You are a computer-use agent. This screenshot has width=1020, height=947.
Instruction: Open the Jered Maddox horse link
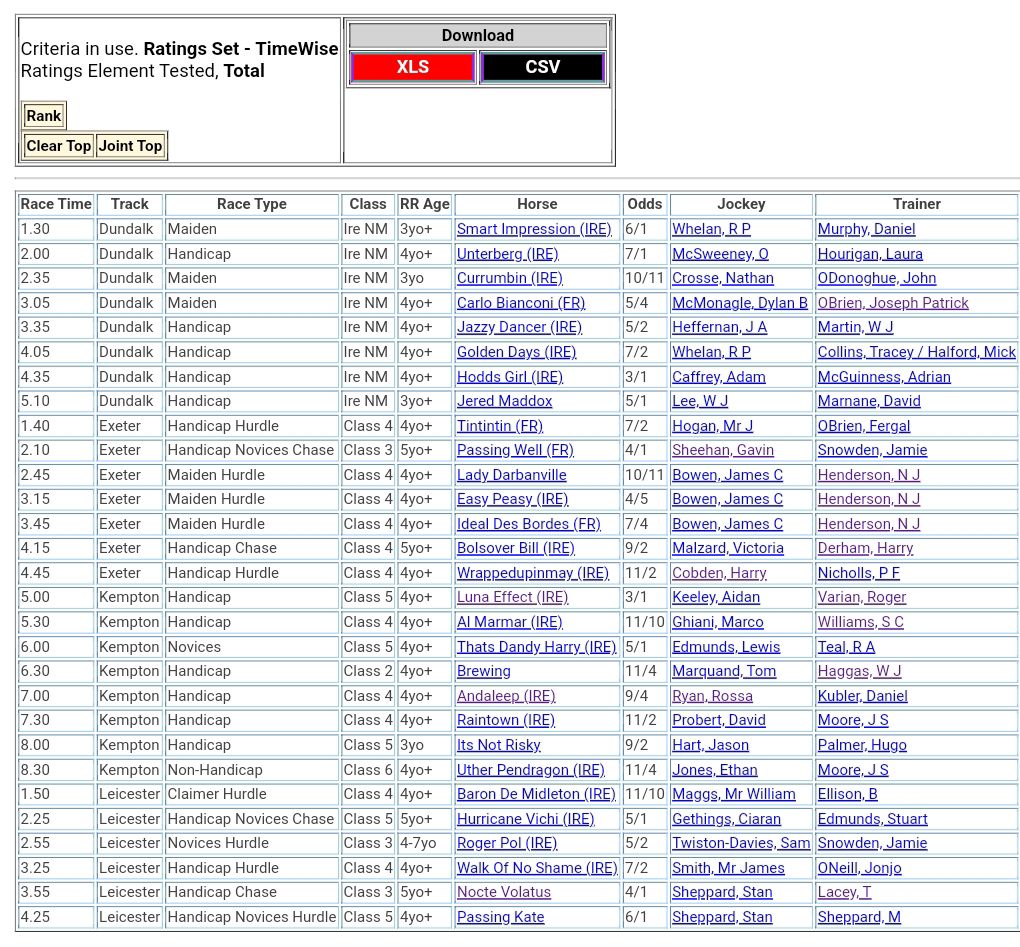(x=504, y=401)
